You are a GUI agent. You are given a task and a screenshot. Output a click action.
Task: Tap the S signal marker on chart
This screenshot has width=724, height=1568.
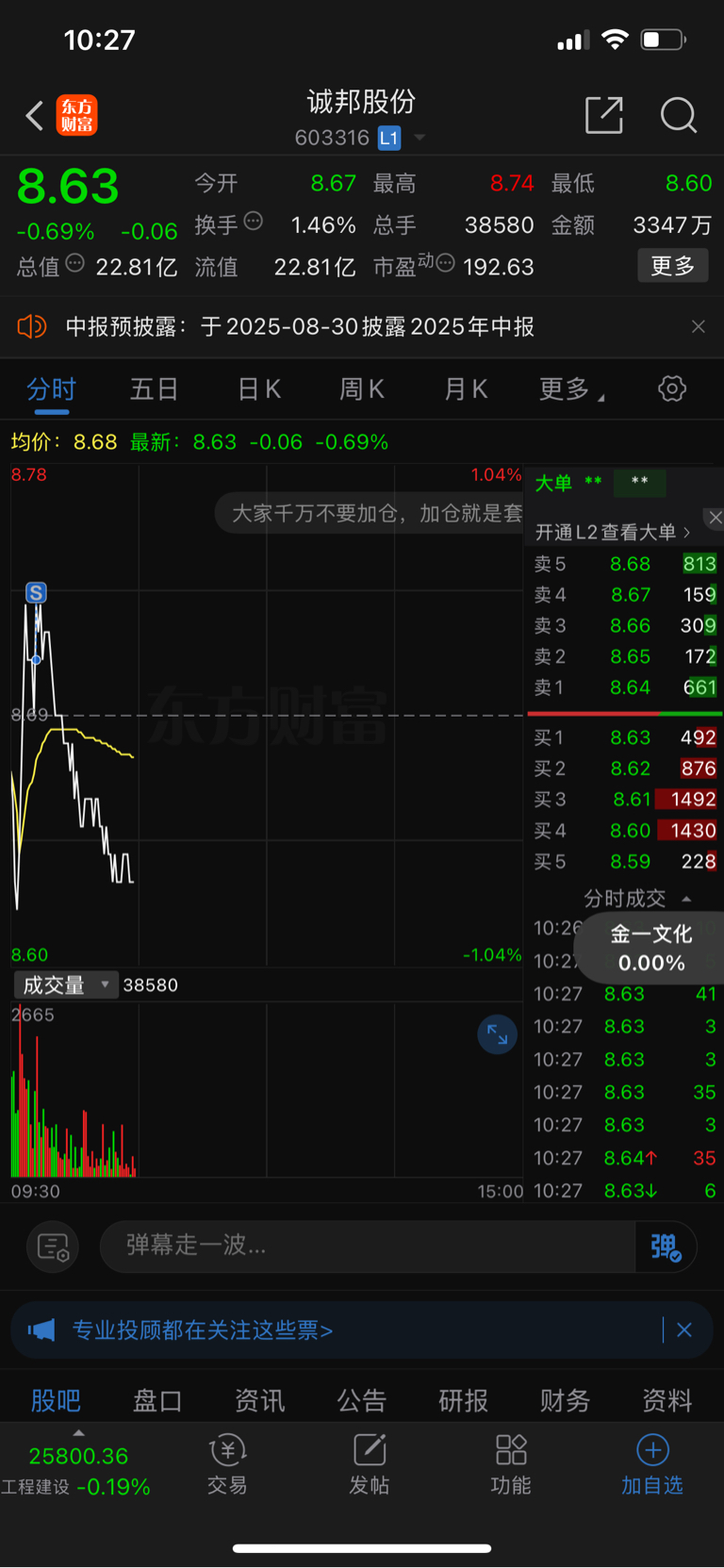pos(36,593)
